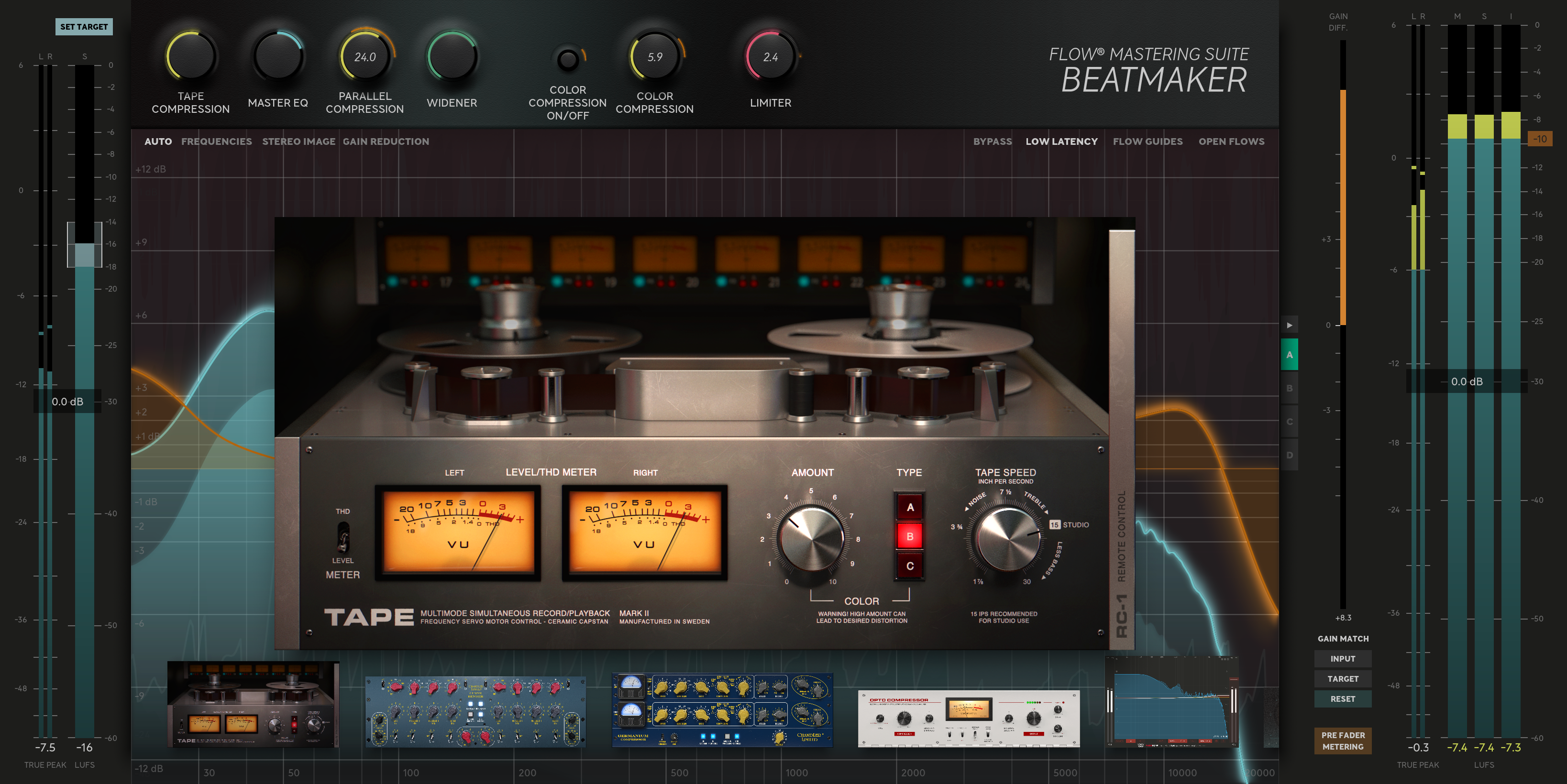Expand snapshot panel with play arrow
Viewport: 1567px width, 784px height.
click(1289, 325)
